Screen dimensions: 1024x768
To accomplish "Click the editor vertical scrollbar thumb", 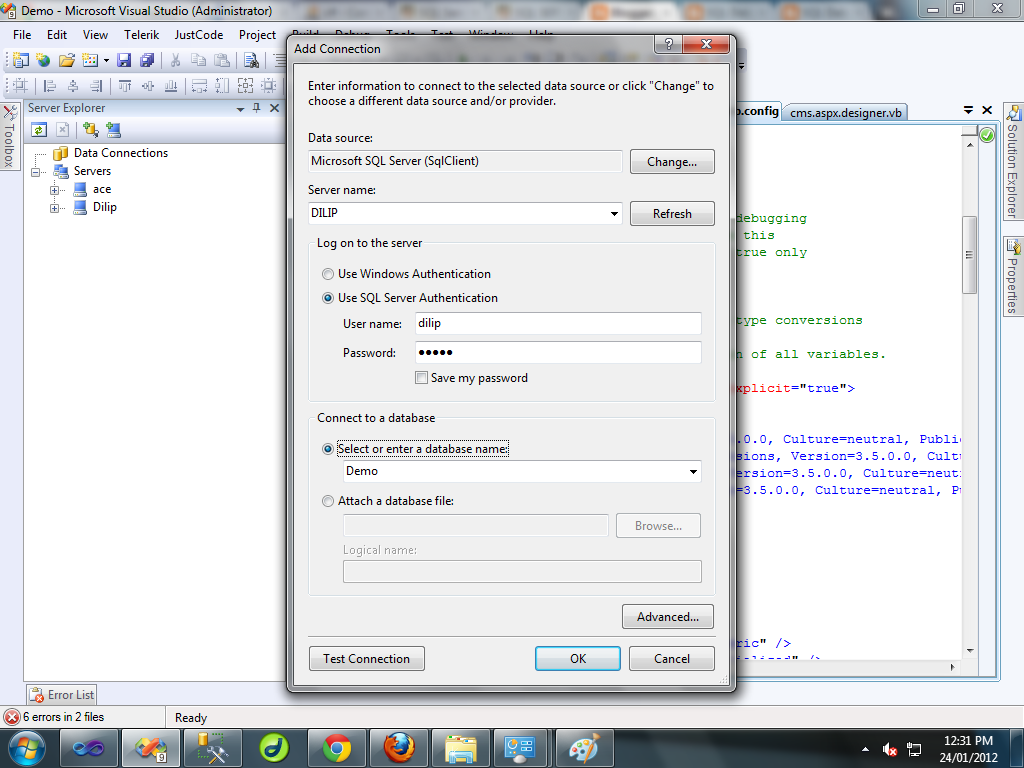I will click(x=970, y=255).
